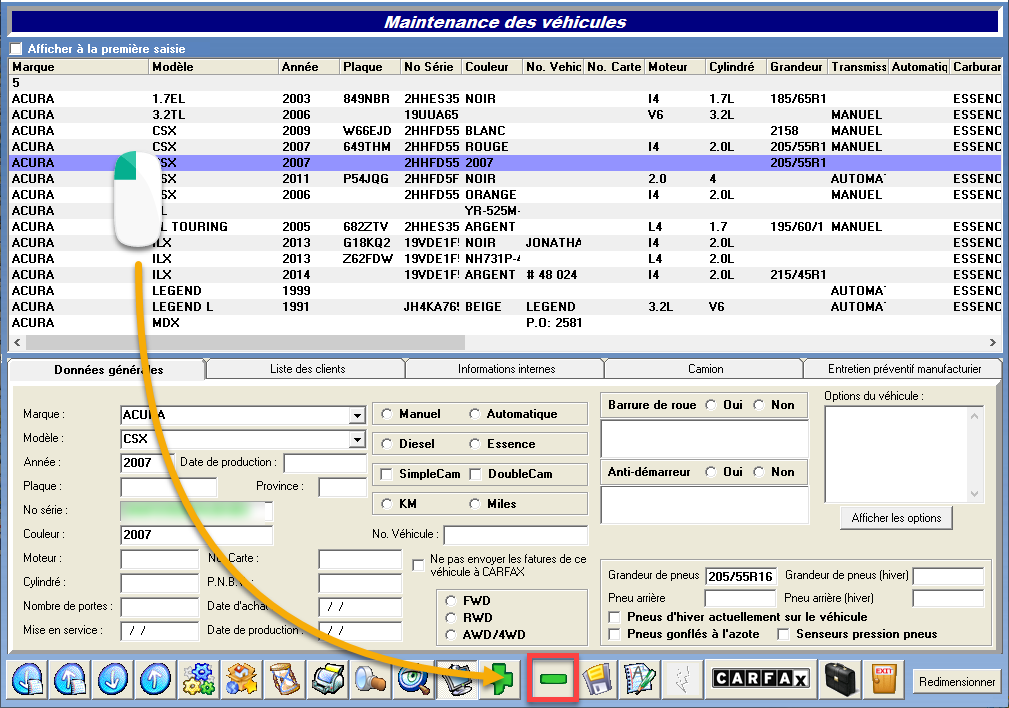Check Pneus gonflés à l'azote

point(615,634)
